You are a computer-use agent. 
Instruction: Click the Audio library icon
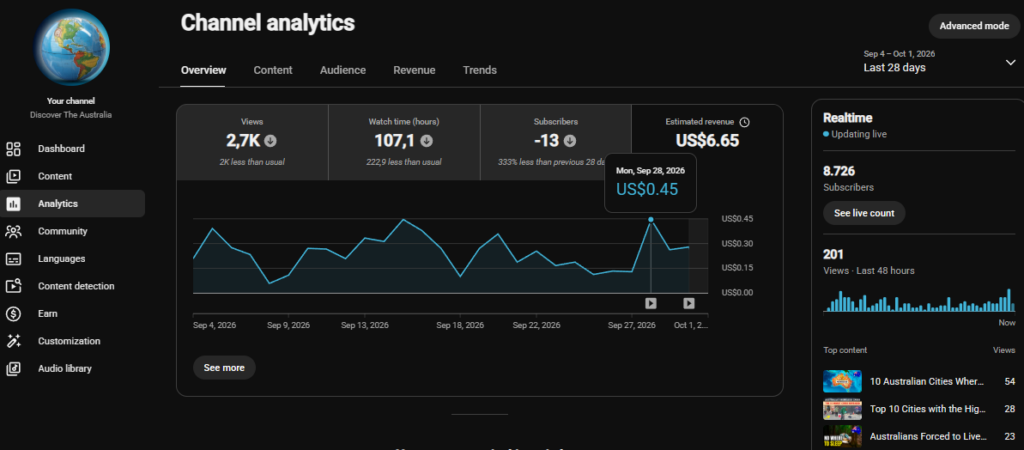13,368
